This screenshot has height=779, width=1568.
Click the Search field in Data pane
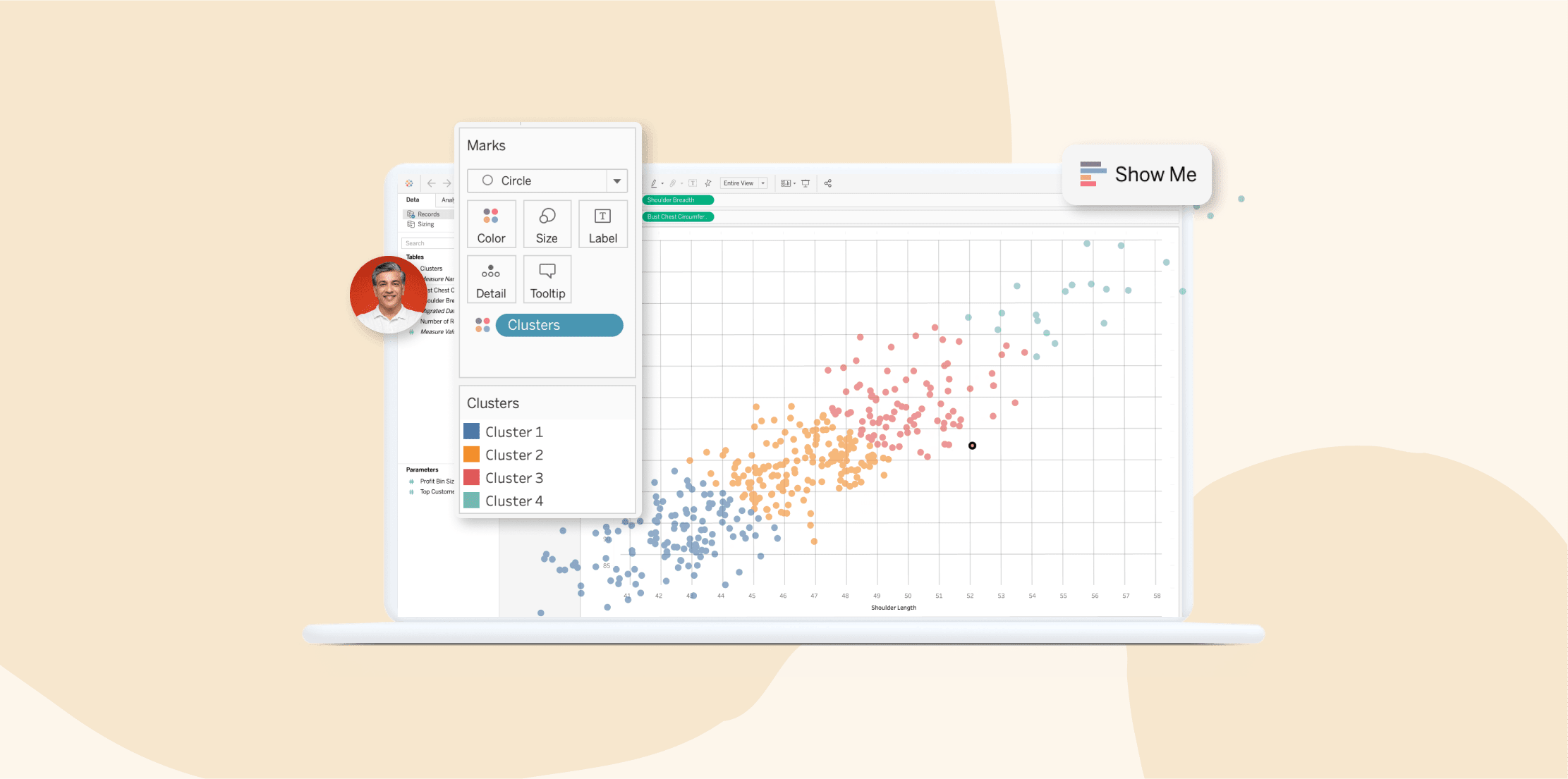[427, 243]
